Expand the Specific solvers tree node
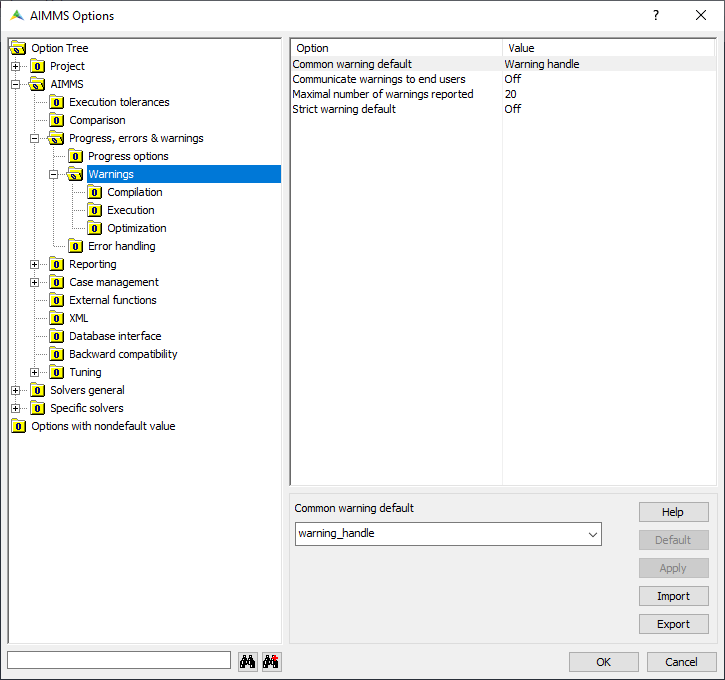 pos(16,409)
